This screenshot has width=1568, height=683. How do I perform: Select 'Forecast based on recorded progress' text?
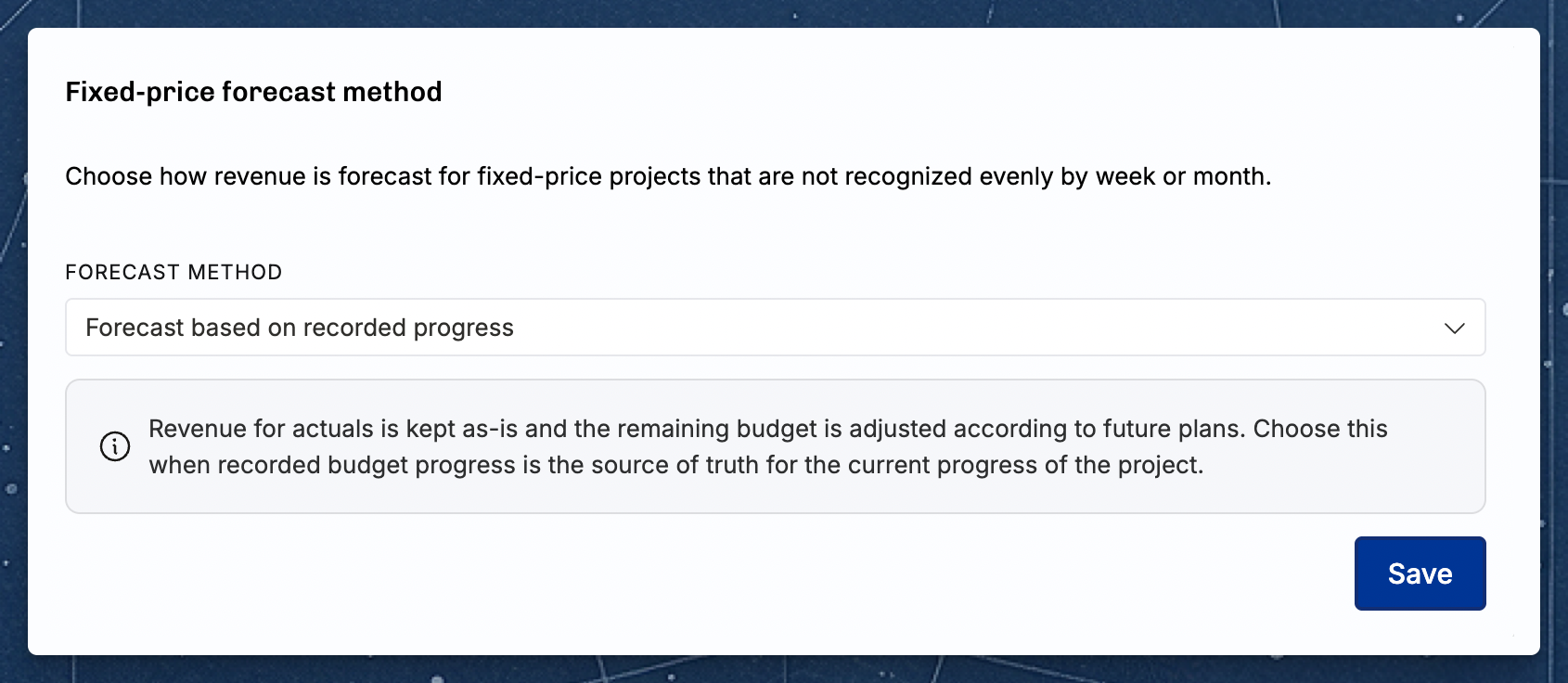tap(300, 328)
